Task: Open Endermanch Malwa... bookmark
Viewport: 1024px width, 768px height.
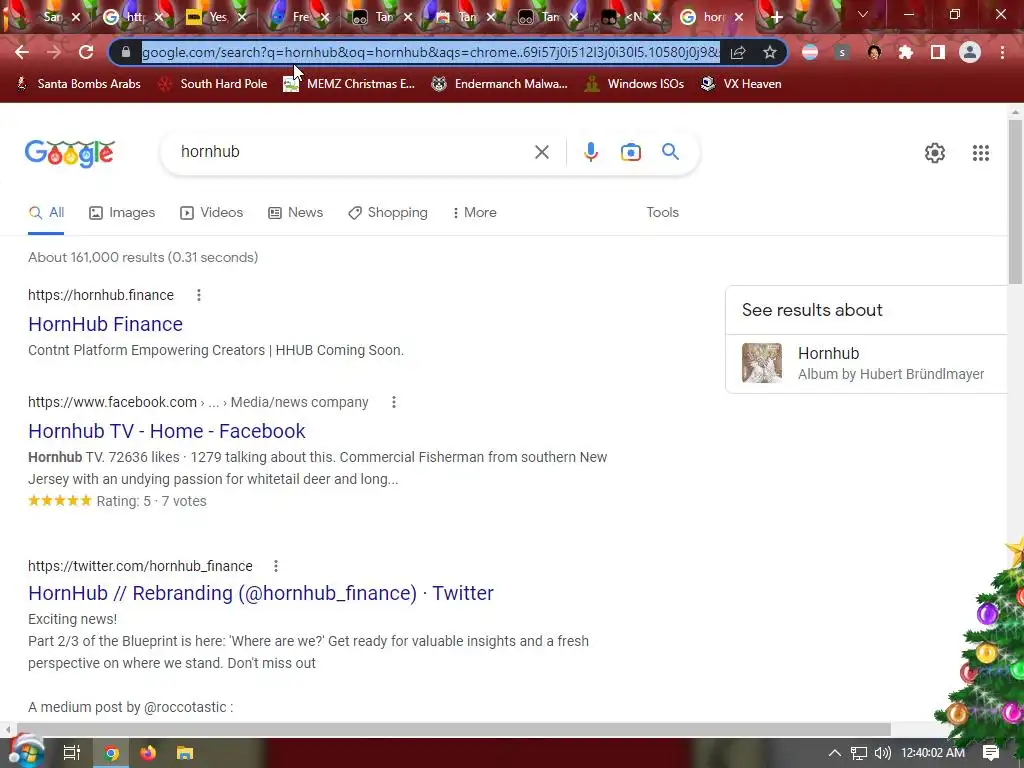Action: 499,84
